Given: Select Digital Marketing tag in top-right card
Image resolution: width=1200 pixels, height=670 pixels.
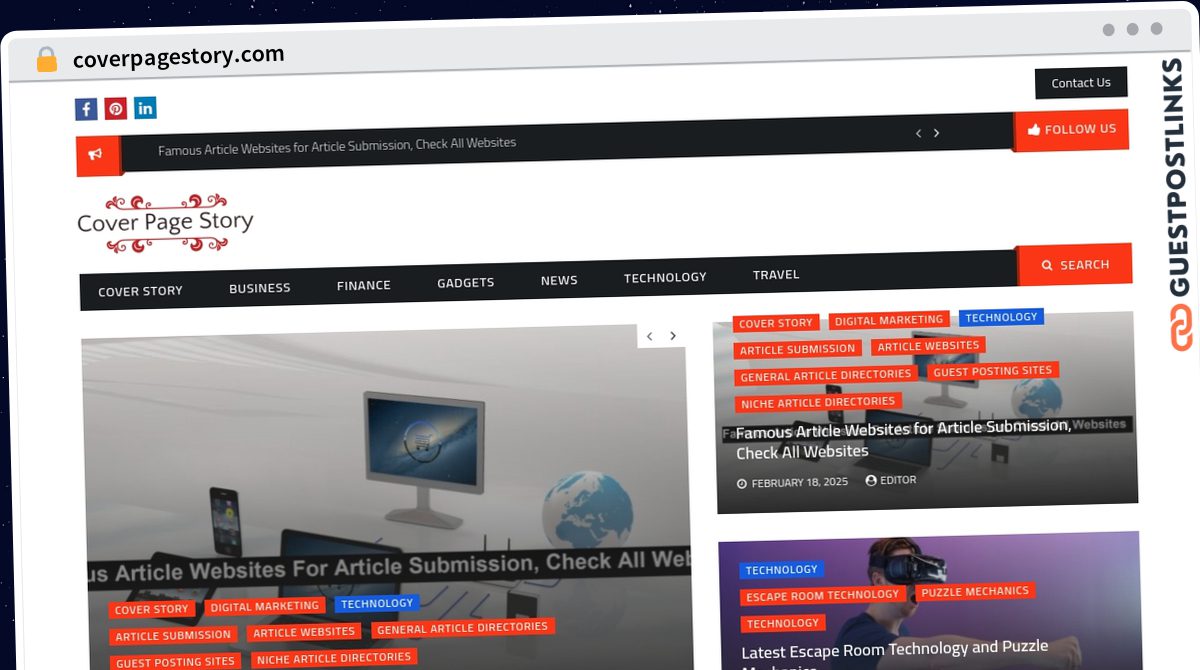Looking at the screenshot, I should coord(889,320).
